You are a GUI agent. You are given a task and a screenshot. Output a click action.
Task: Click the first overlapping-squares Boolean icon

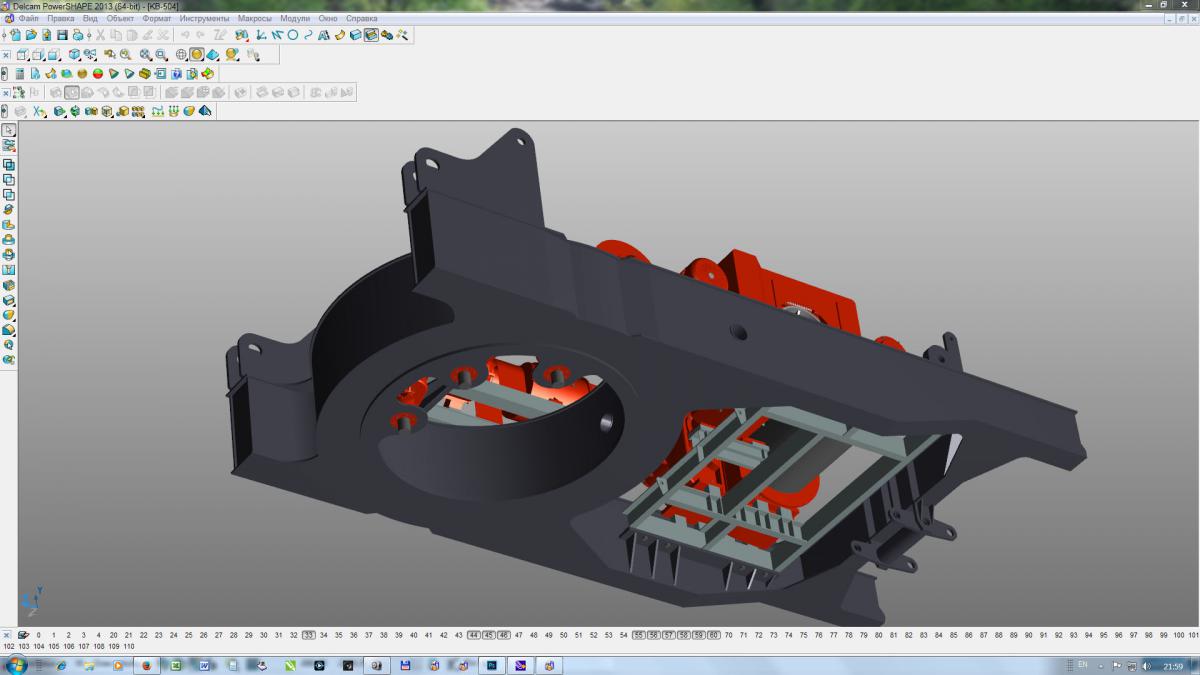(x=9, y=164)
